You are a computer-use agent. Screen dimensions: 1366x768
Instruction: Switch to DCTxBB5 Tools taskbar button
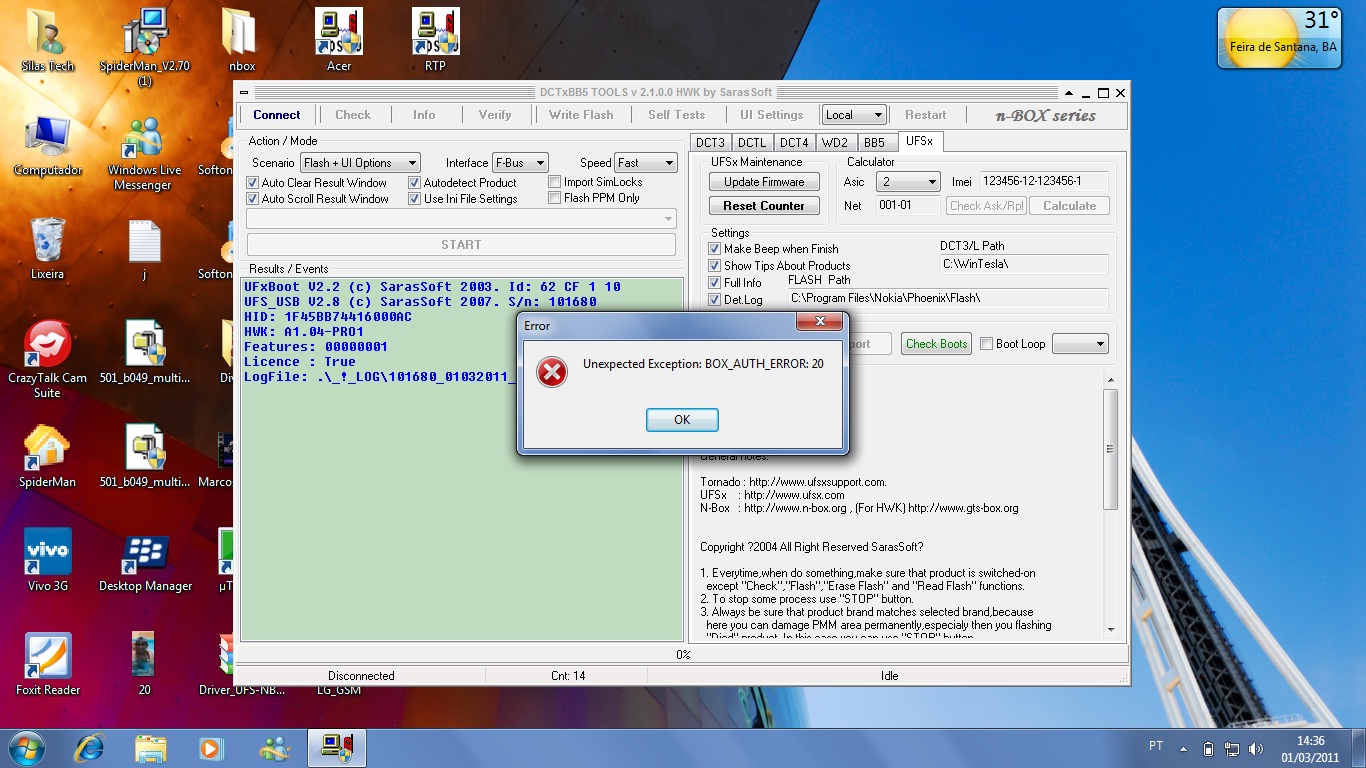(337, 748)
